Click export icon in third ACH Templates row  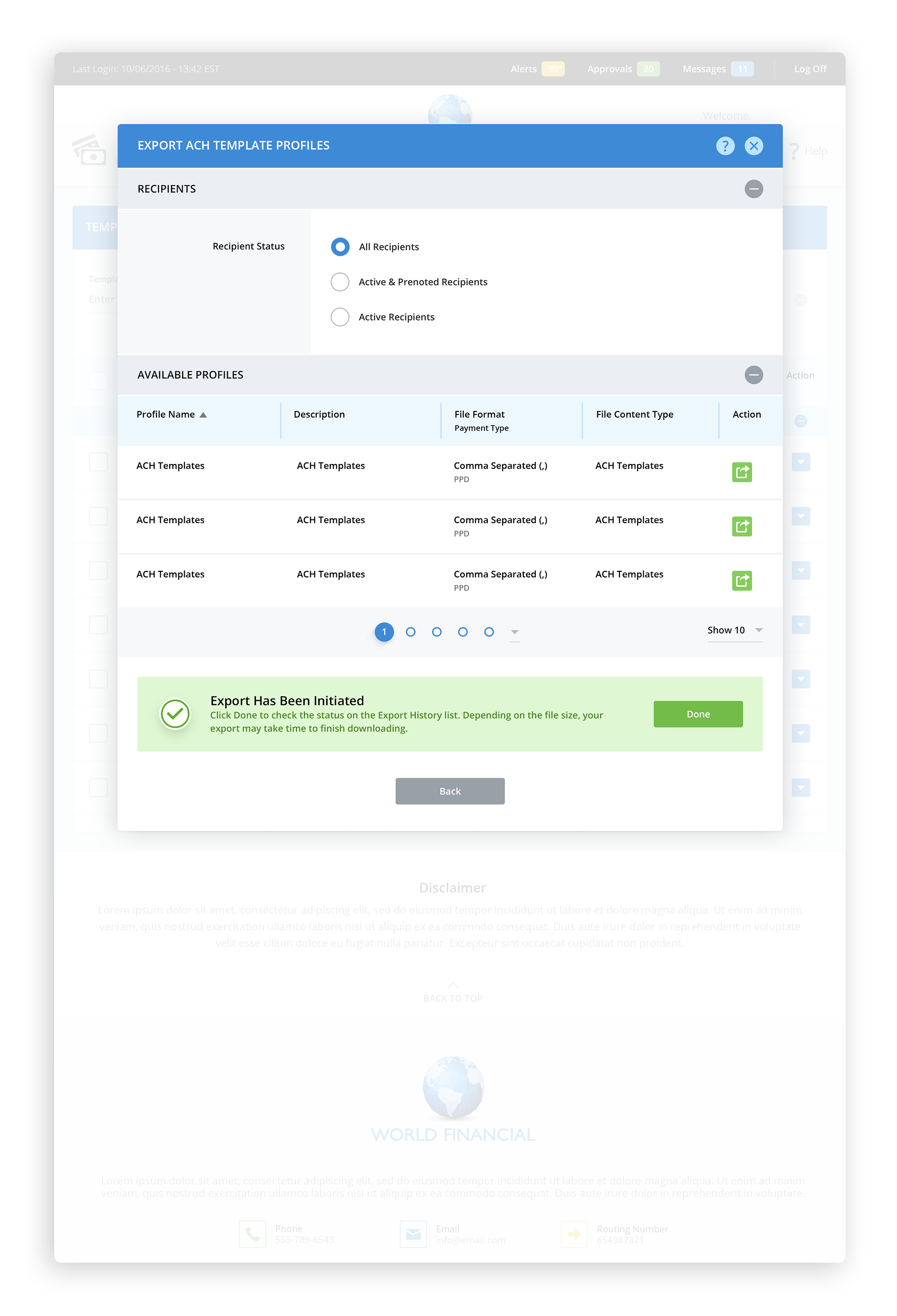741,580
